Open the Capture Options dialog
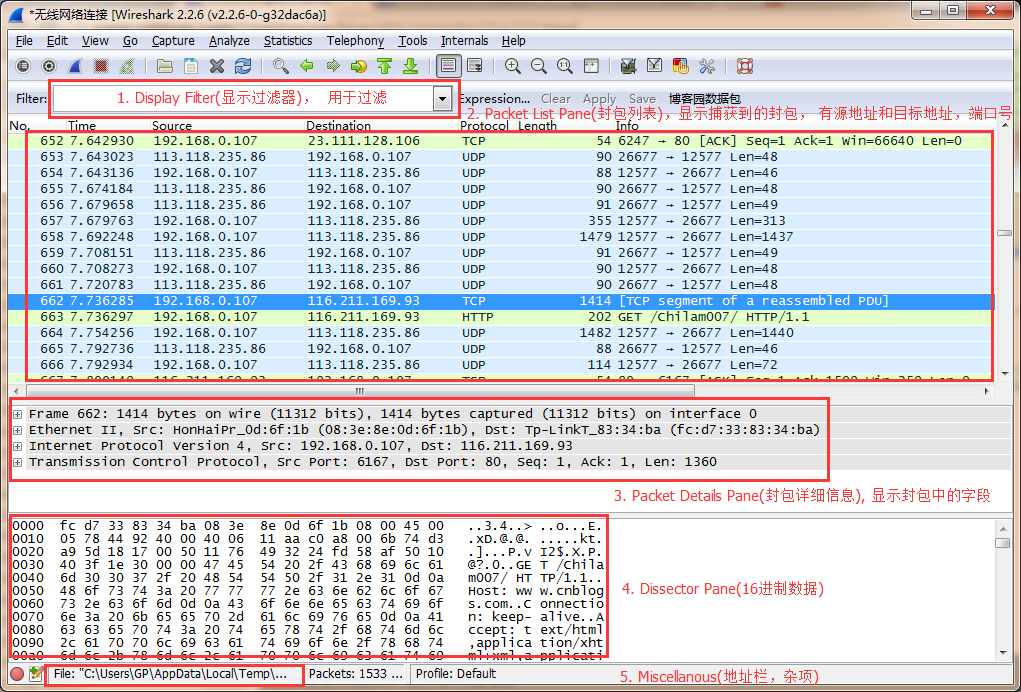Screen dimensions: 1021x692 click(49, 66)
